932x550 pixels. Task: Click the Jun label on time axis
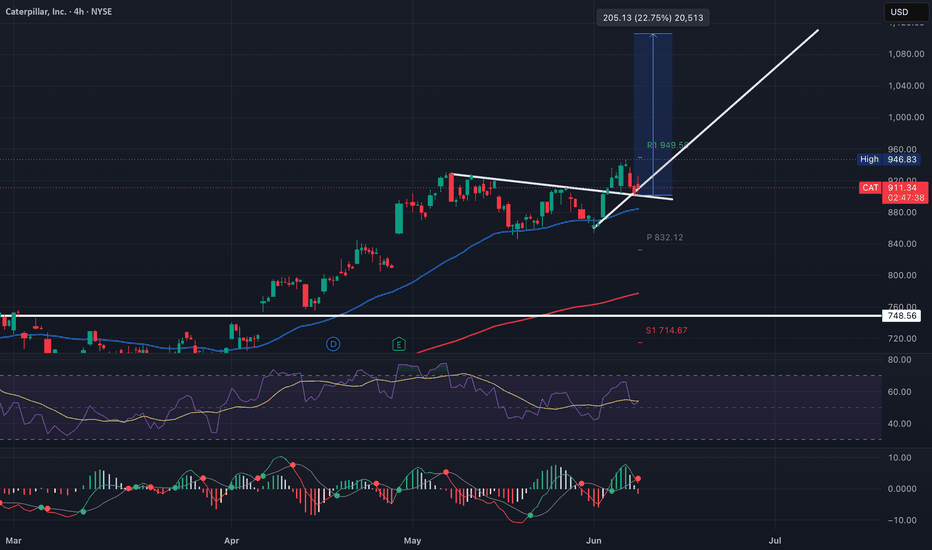tap(594, 540)
